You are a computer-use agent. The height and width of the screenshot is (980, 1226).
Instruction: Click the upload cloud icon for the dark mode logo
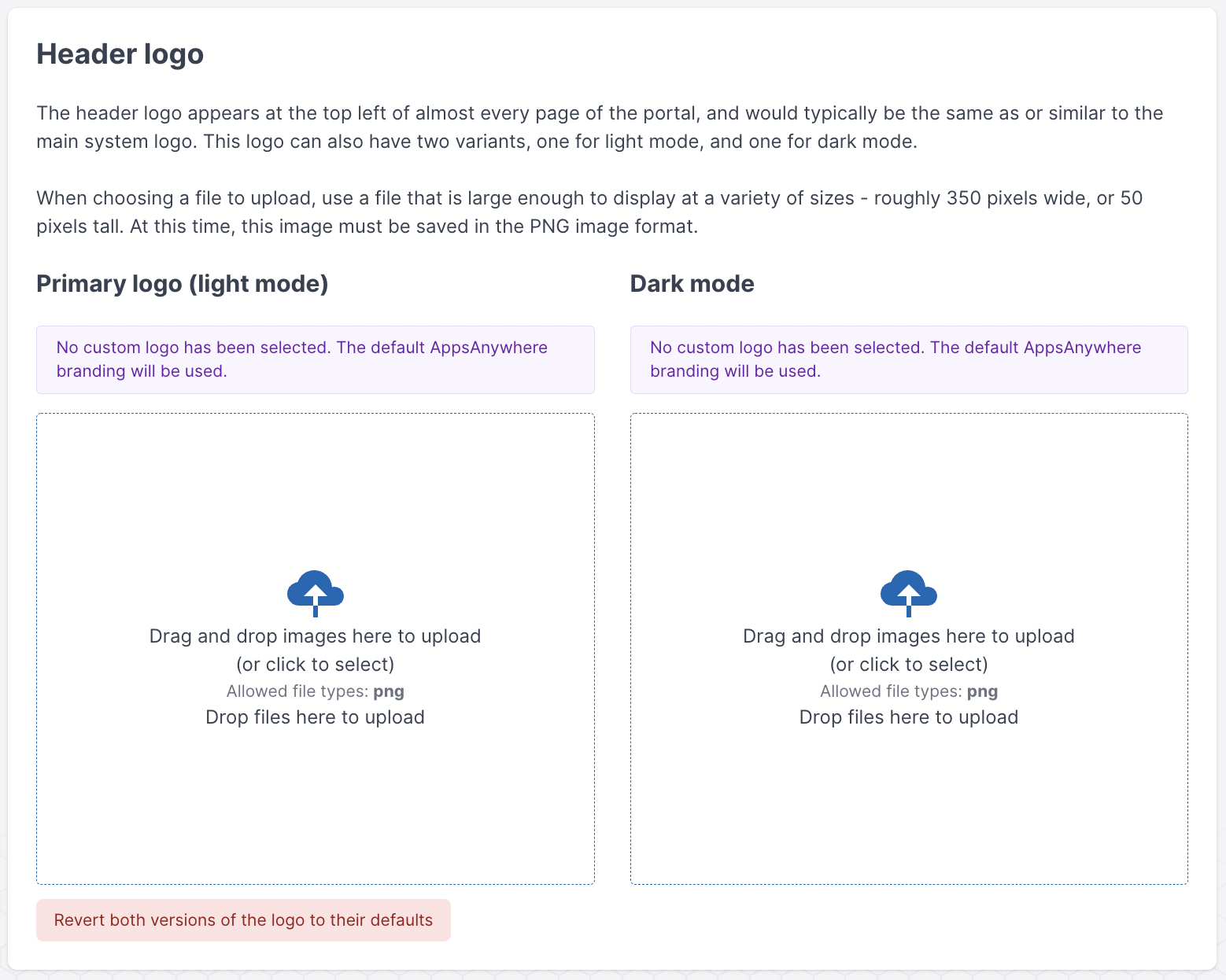click(908, 592)
